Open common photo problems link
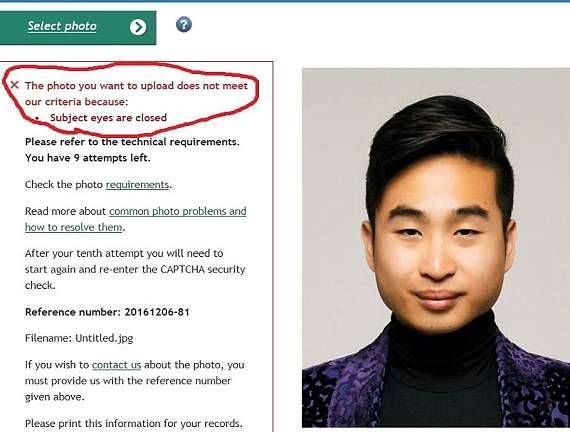Screen dimensions: 570x432 coord(178,211)
